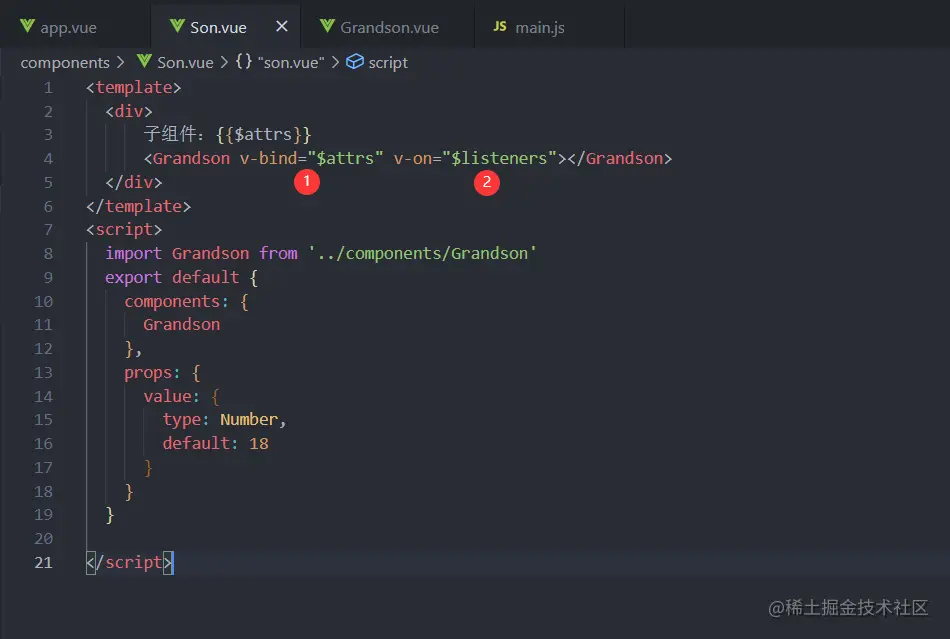Click the opening <div> tag on line 2
This screenshot has height=639, width=950.
click(x=128, y=111)
